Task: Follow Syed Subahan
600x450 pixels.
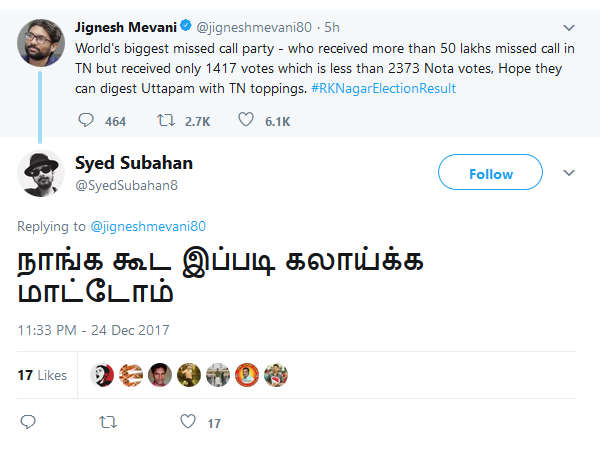Action: pos(490,174)
